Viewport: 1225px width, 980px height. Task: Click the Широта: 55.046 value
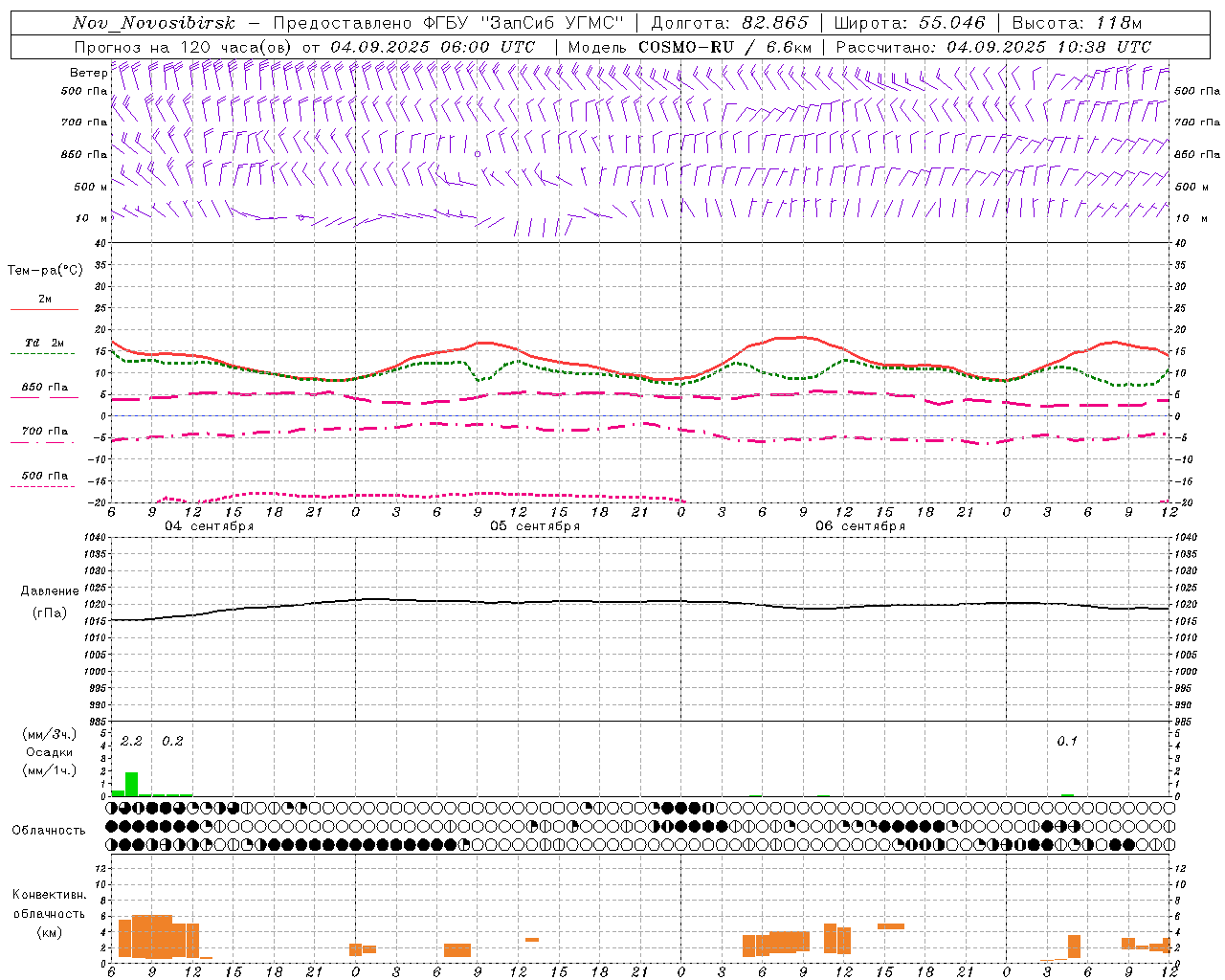click(x=909, y=23)
